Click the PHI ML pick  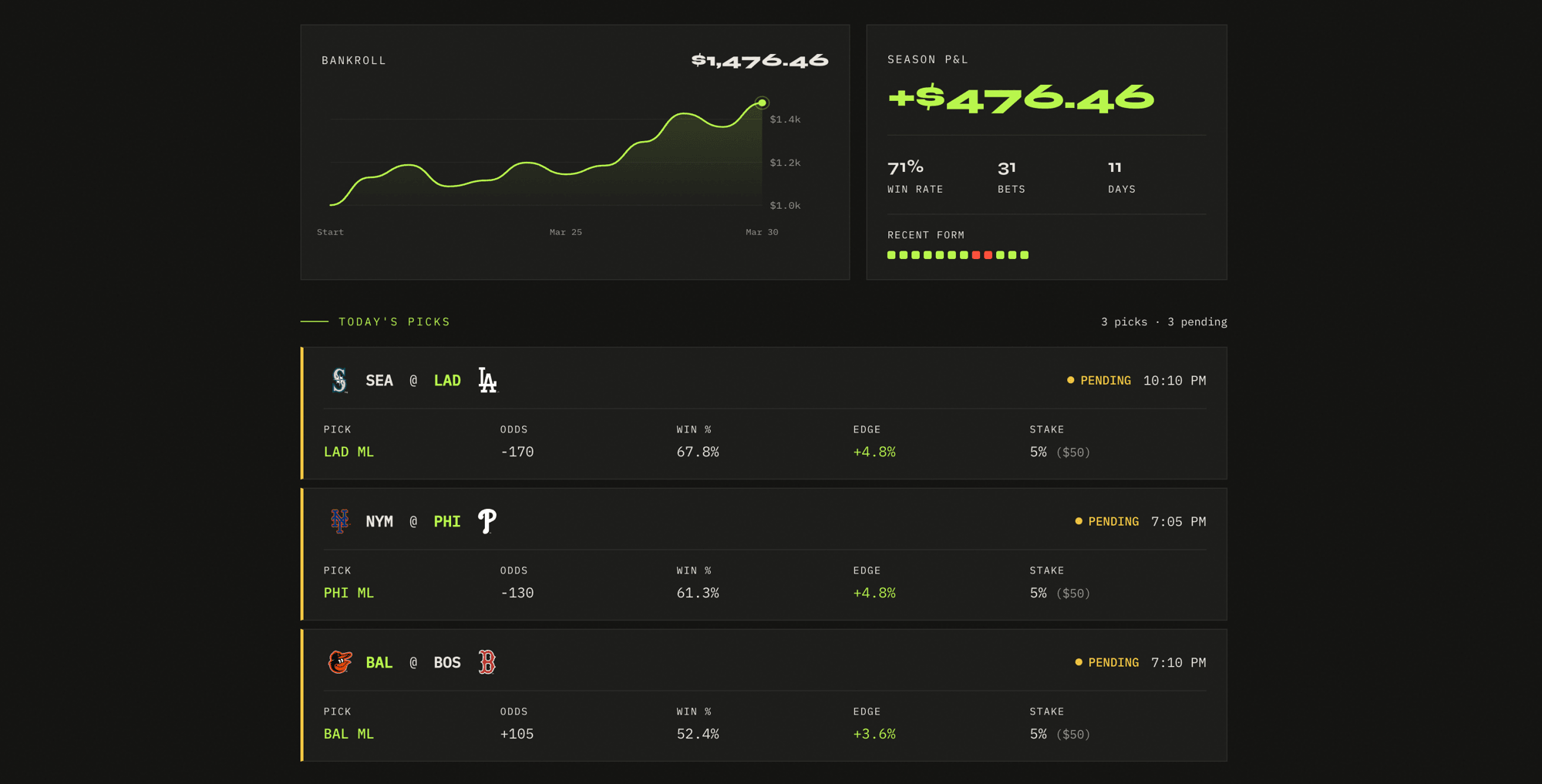pos(348,593)
